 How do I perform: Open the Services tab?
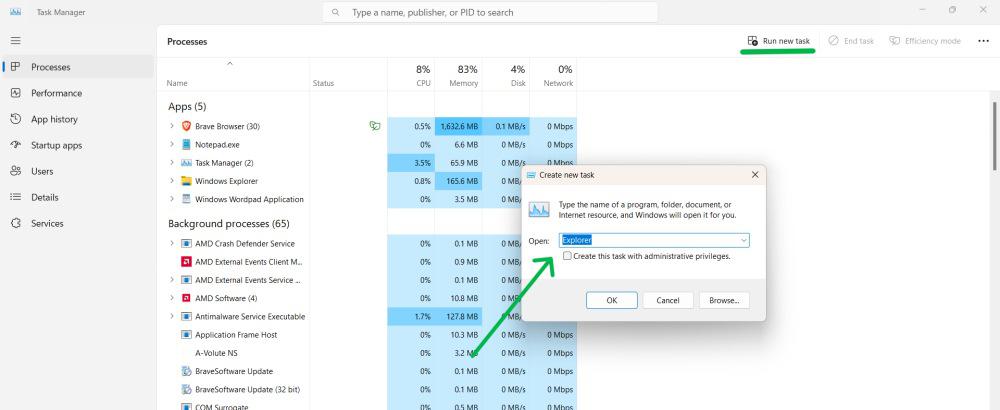click(78, 224)
